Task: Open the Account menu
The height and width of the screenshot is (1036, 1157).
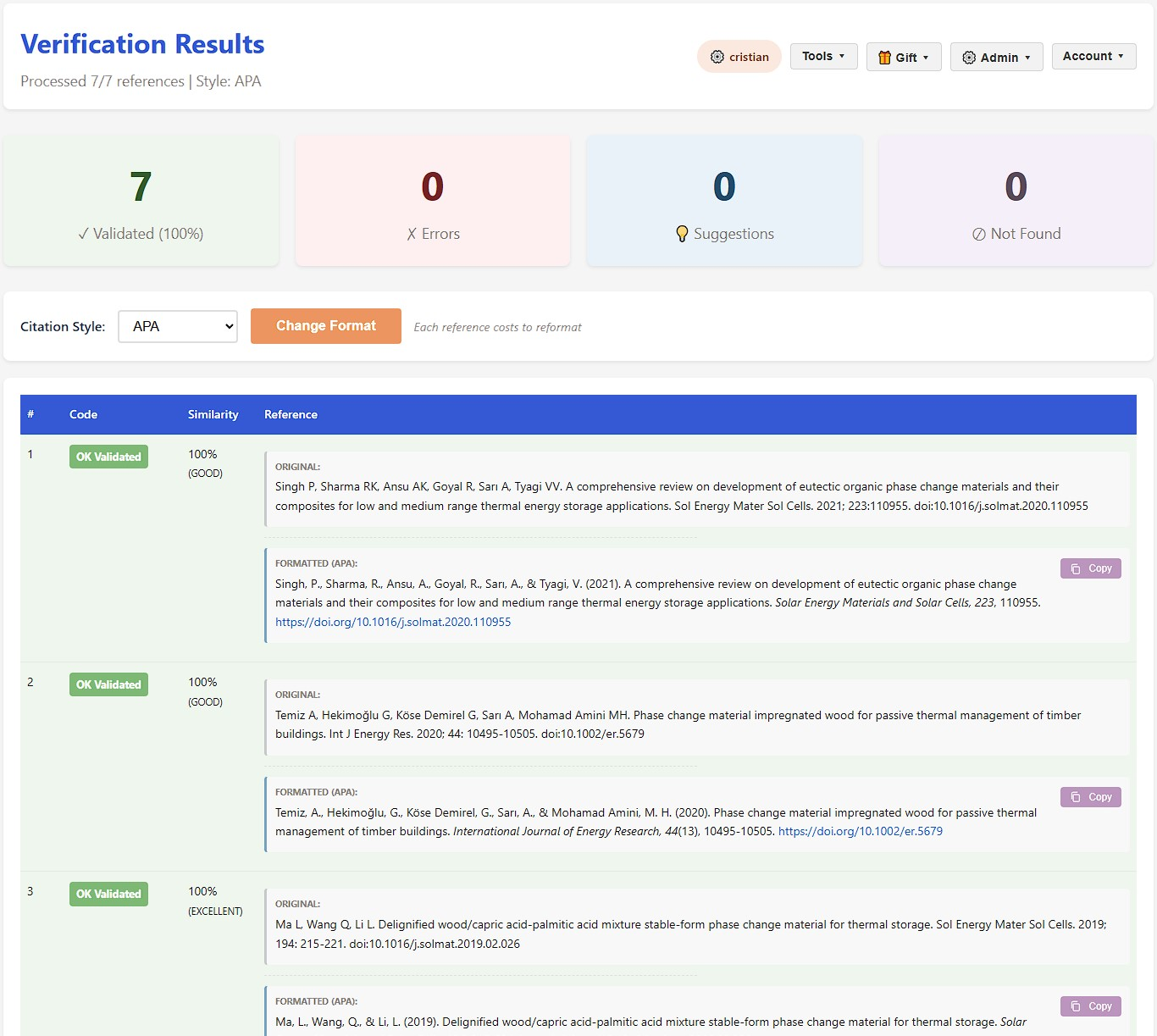Action: tap(1093, 56)
